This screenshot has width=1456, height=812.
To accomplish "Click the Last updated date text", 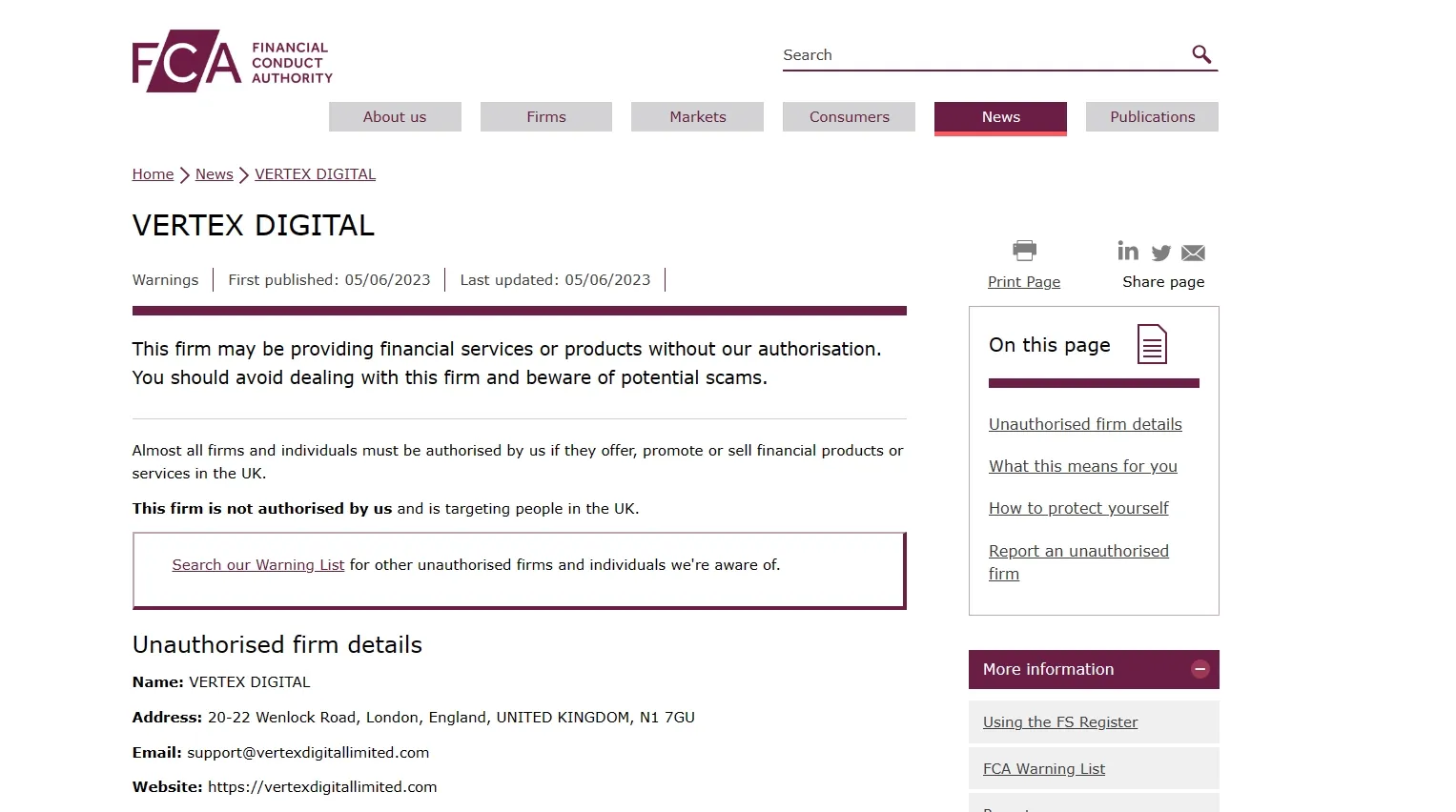I will tap(555, 280).
